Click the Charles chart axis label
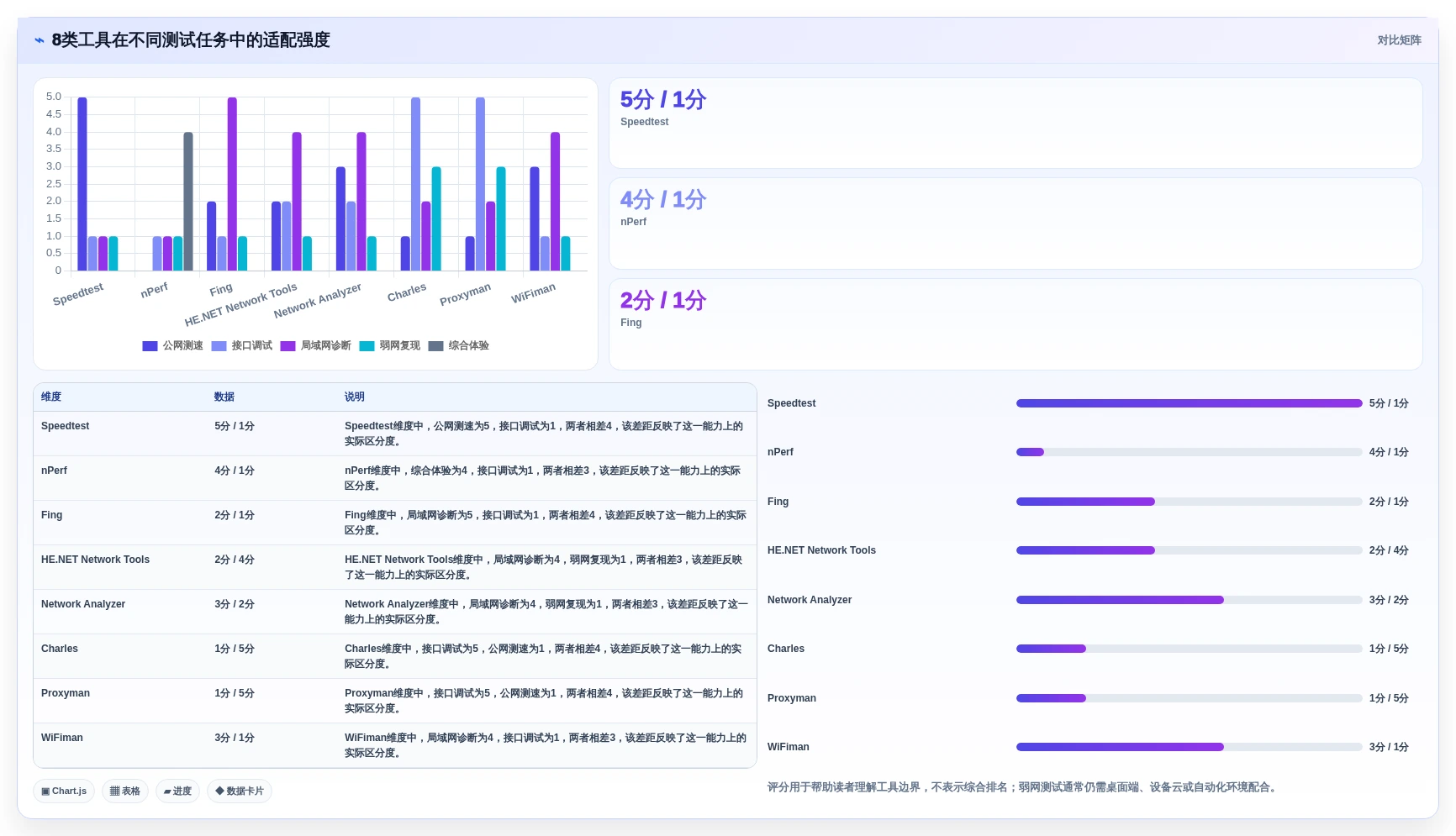 point(407,292)
